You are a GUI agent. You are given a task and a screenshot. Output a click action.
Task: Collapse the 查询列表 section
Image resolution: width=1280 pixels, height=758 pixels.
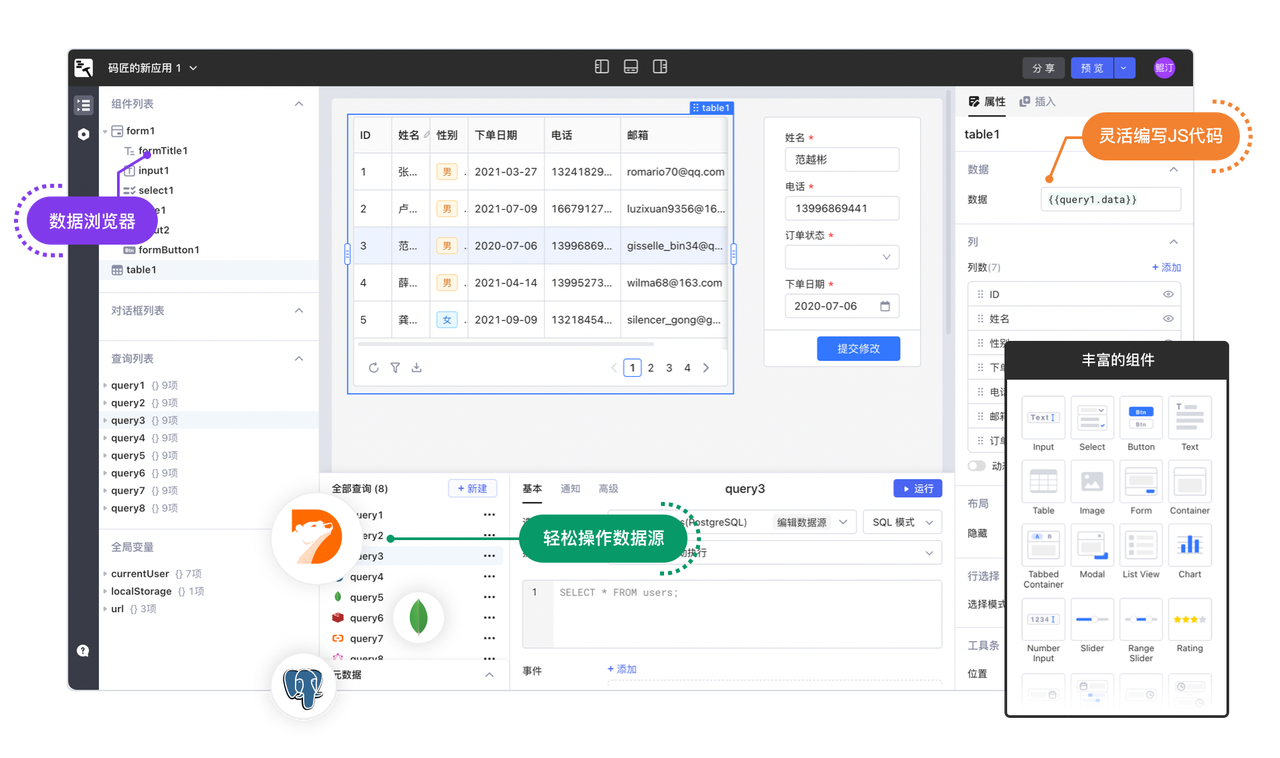click(299, 359)
